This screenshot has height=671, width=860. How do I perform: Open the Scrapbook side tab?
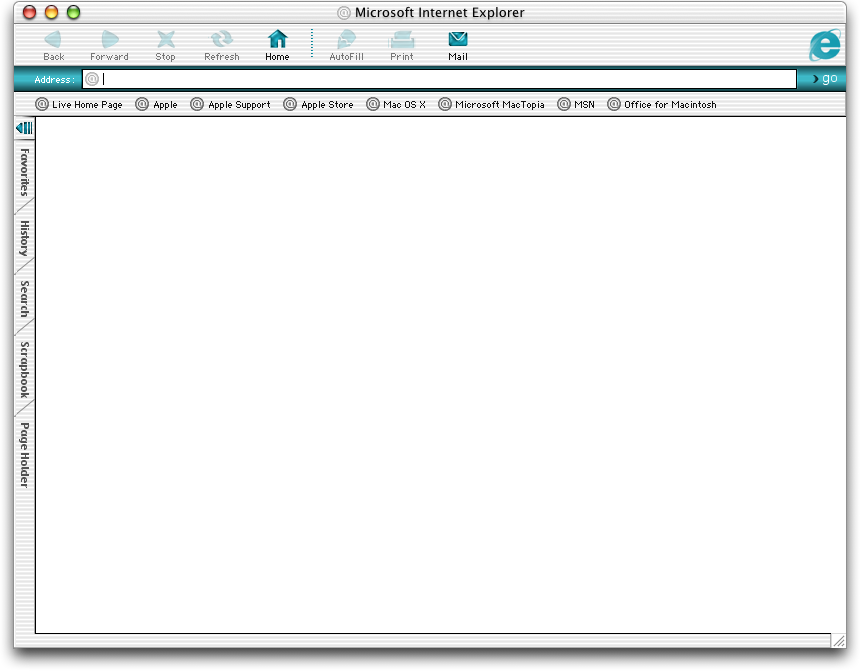[x=24, y=369]
